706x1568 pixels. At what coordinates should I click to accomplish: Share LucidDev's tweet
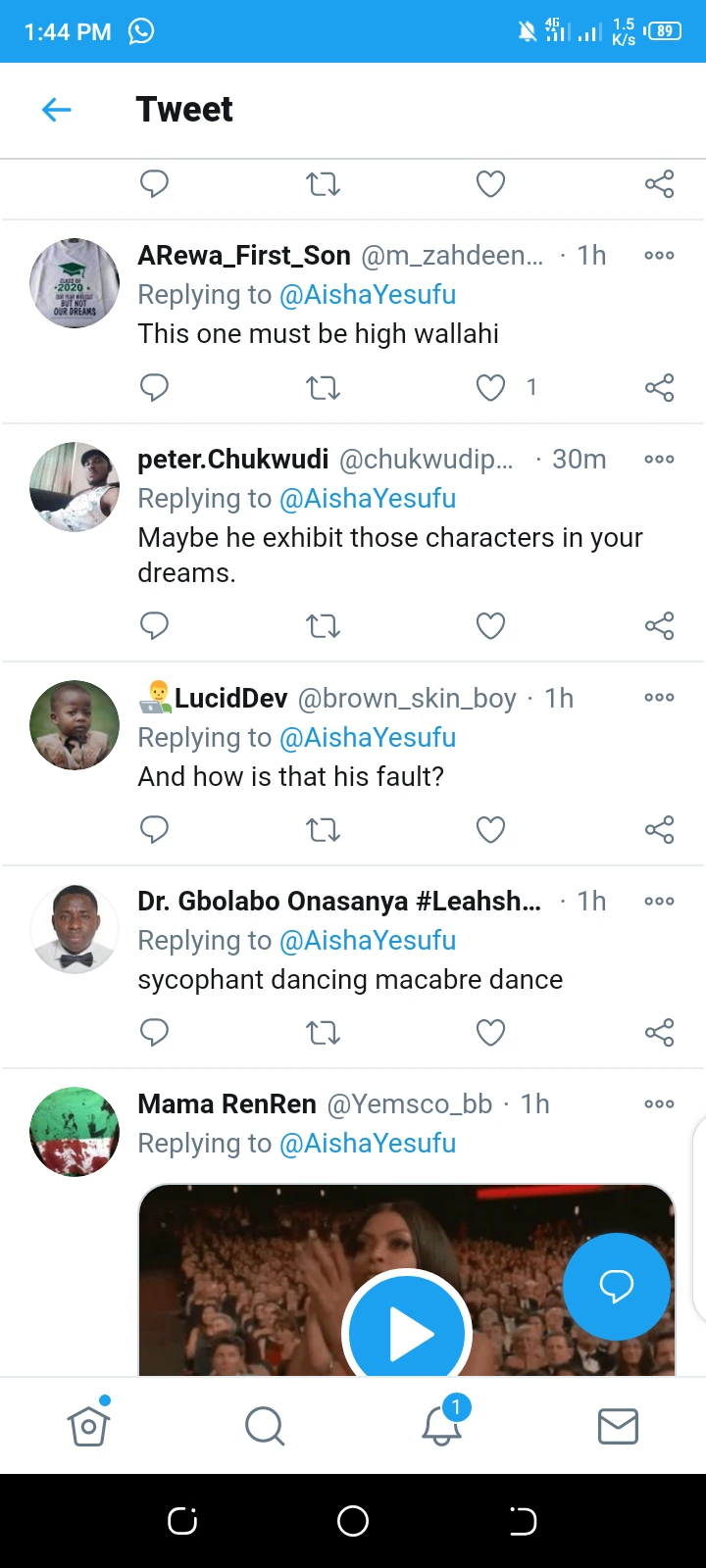[x=659, y=829]
